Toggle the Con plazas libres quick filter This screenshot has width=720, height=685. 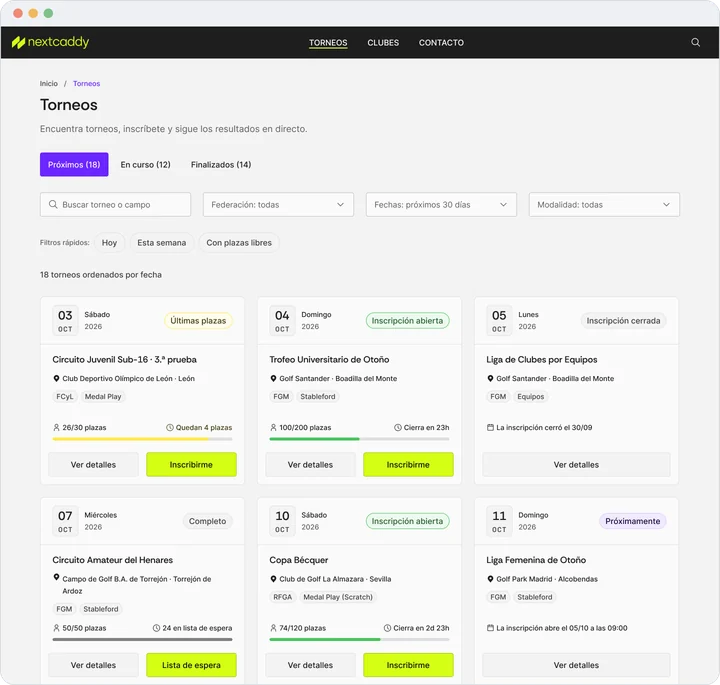click(239, 242)
